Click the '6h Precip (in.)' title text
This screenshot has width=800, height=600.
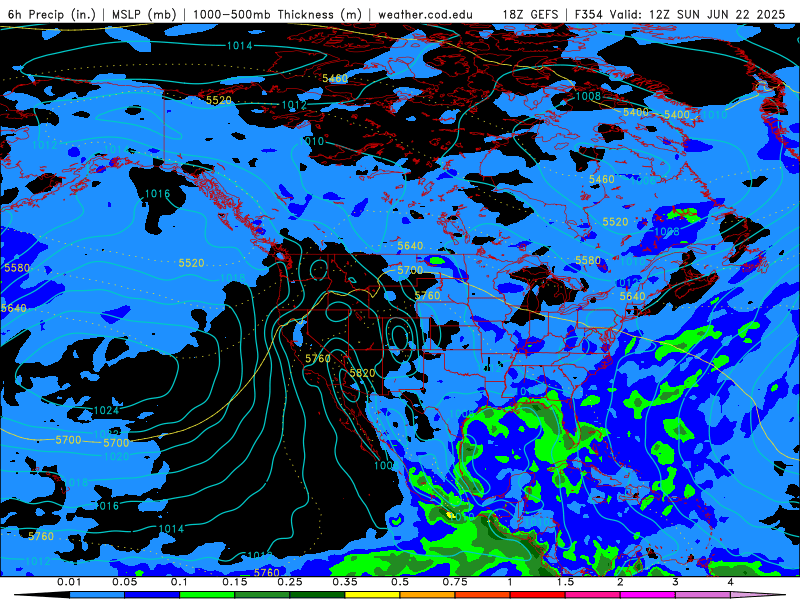[x=52, y=14]
